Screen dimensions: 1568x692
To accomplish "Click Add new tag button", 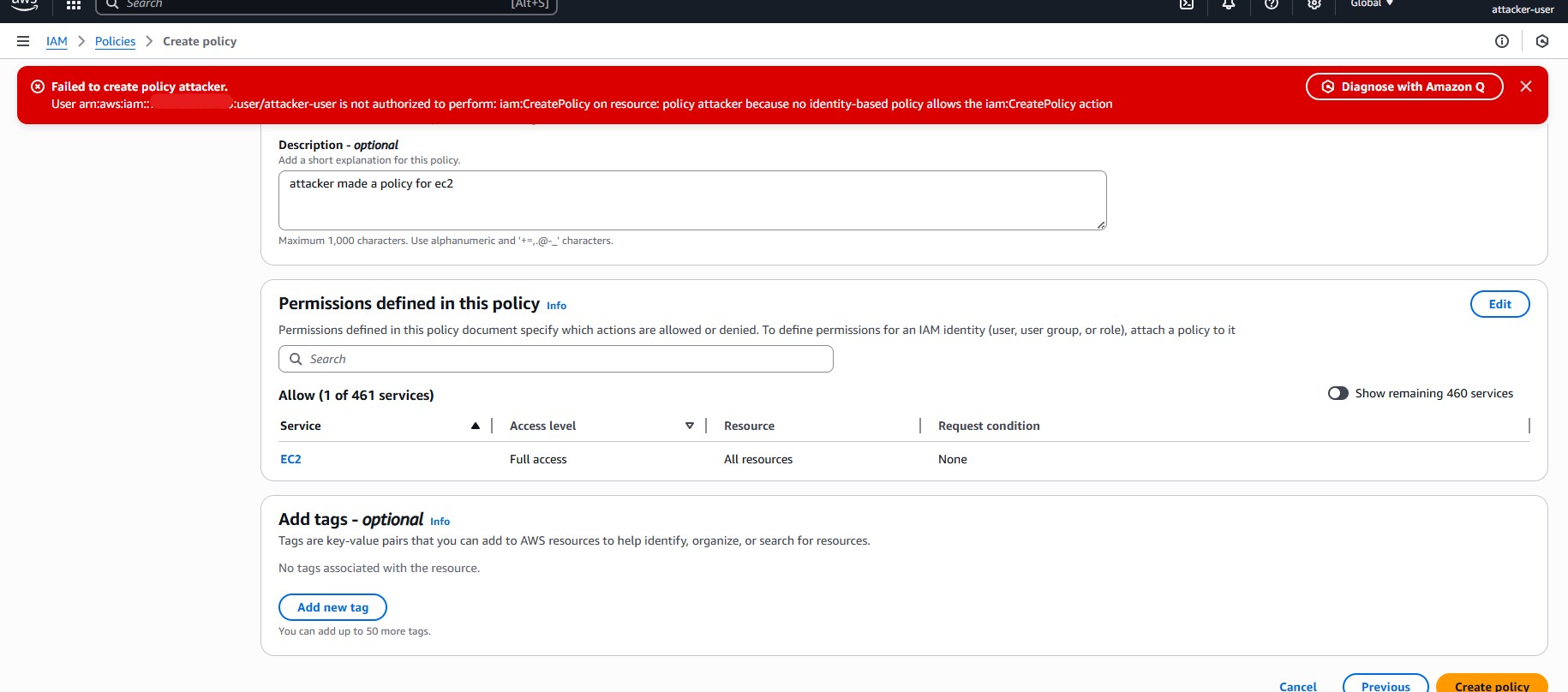I will pyautogui.click(x=332, y=607).
